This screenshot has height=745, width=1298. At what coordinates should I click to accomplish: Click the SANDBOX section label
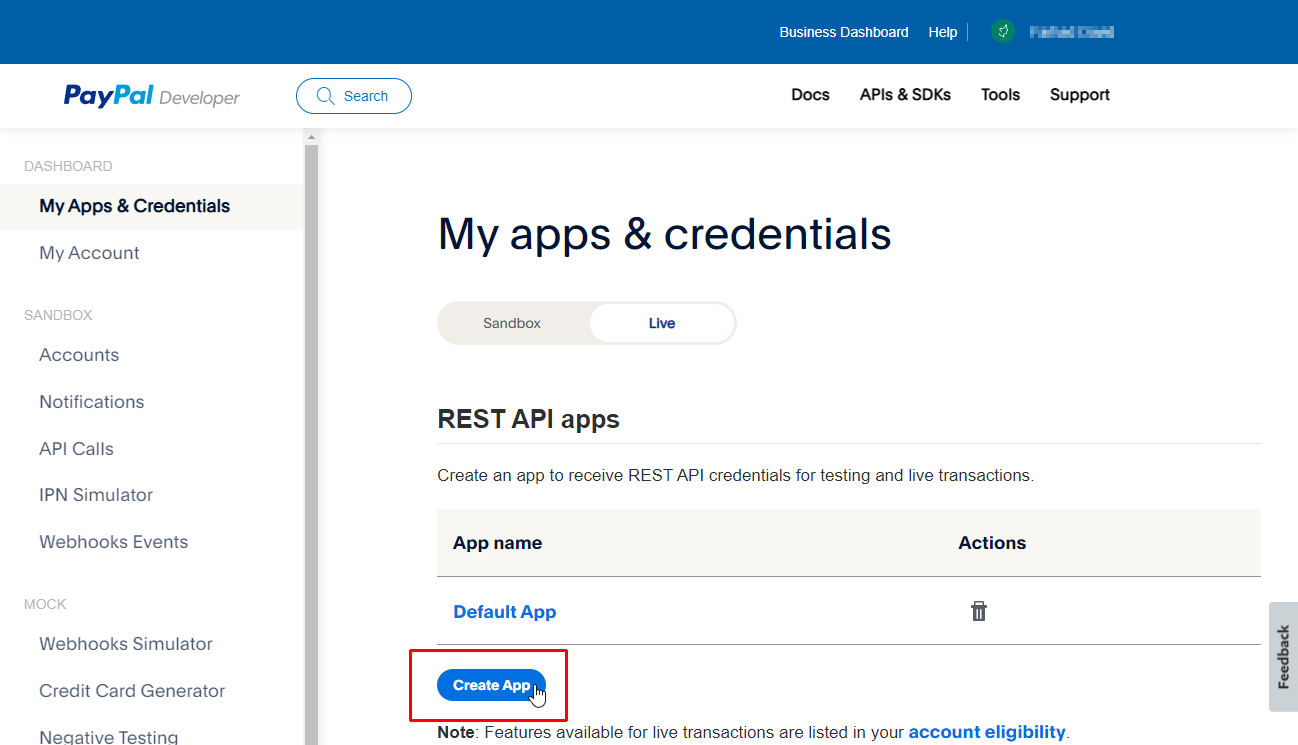point(58,315)
